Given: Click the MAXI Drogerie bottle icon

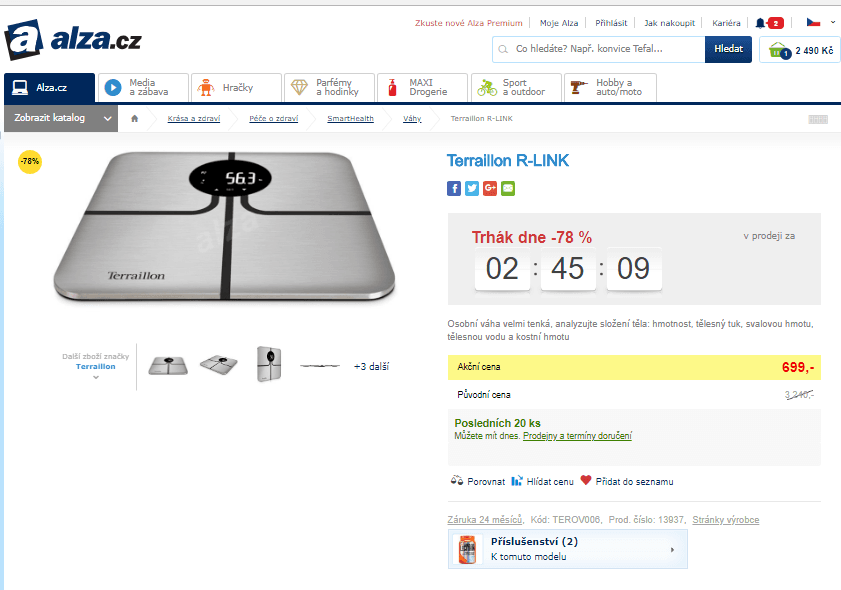Looking at the screenshot, I should 392,87.
